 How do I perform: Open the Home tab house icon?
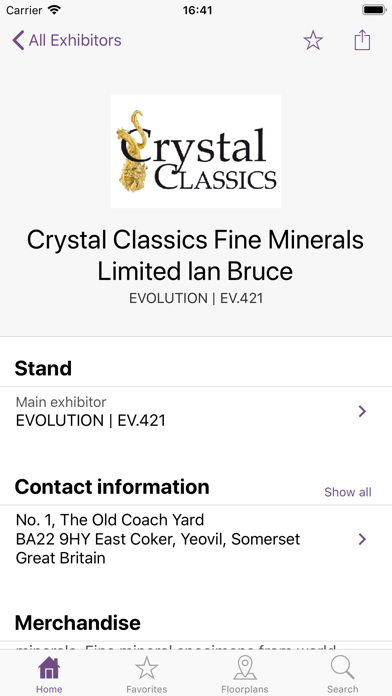[49, 668]
